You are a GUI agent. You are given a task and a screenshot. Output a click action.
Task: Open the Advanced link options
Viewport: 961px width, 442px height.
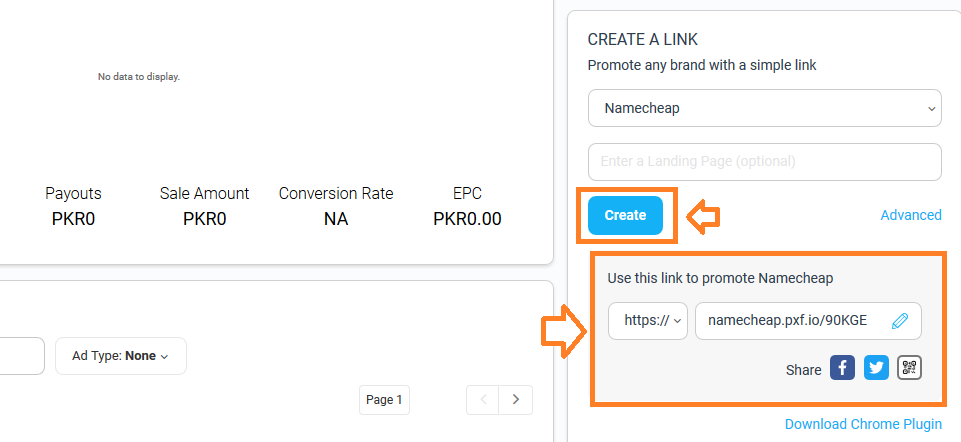coord(911,215)
